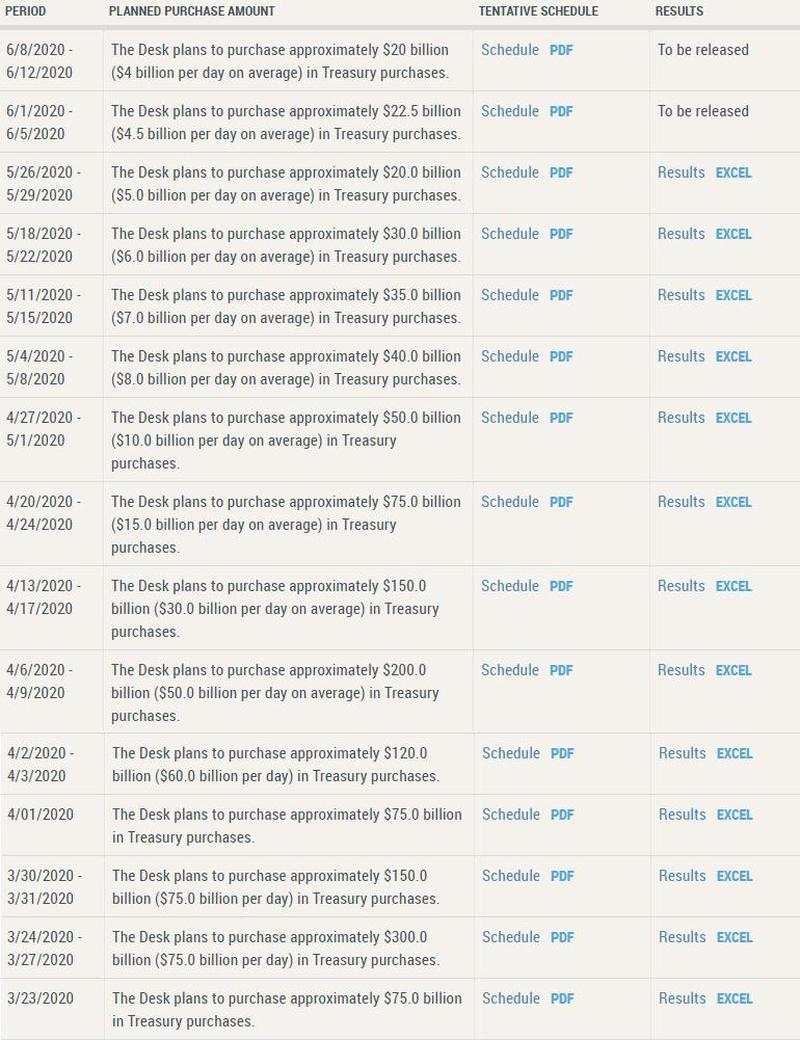Open Results for 3/30/2020 - 3/31/2020 period
This screenshot has height=1040, width=800.
(682, 876)
